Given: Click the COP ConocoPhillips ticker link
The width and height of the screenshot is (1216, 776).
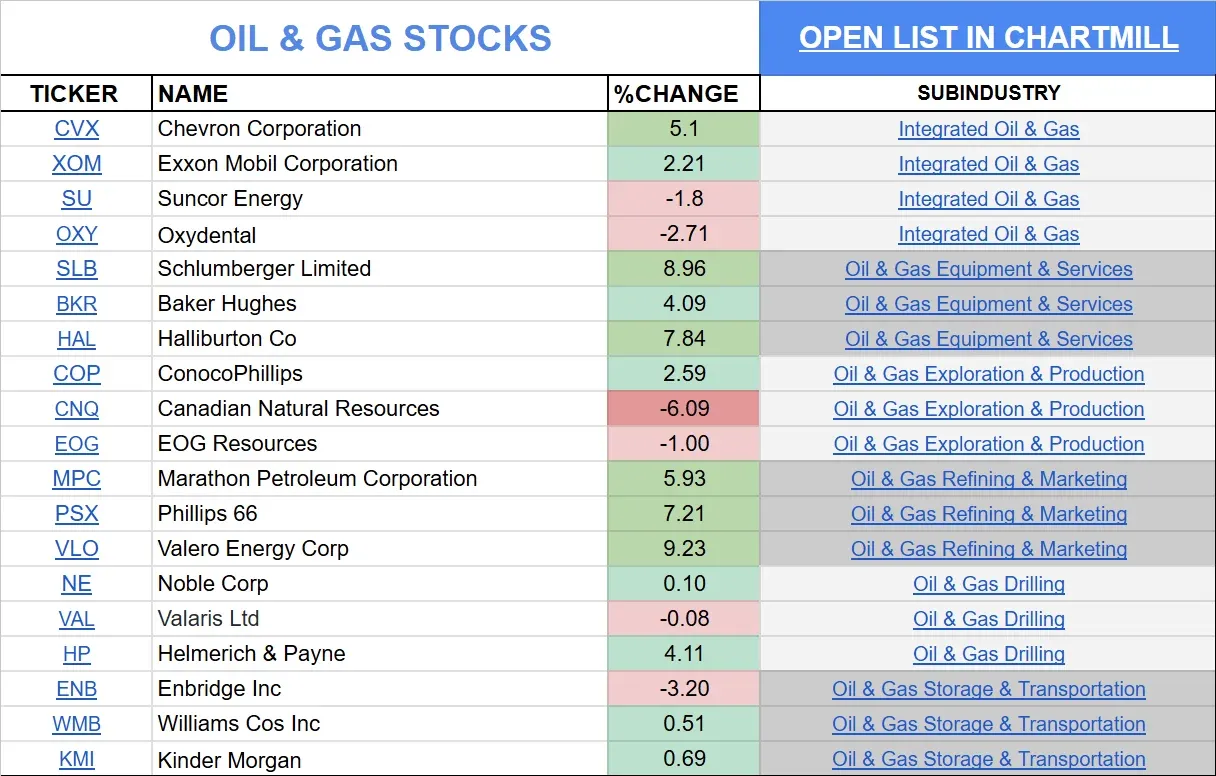Looking at the screenshot, I should tap(76, 373).
